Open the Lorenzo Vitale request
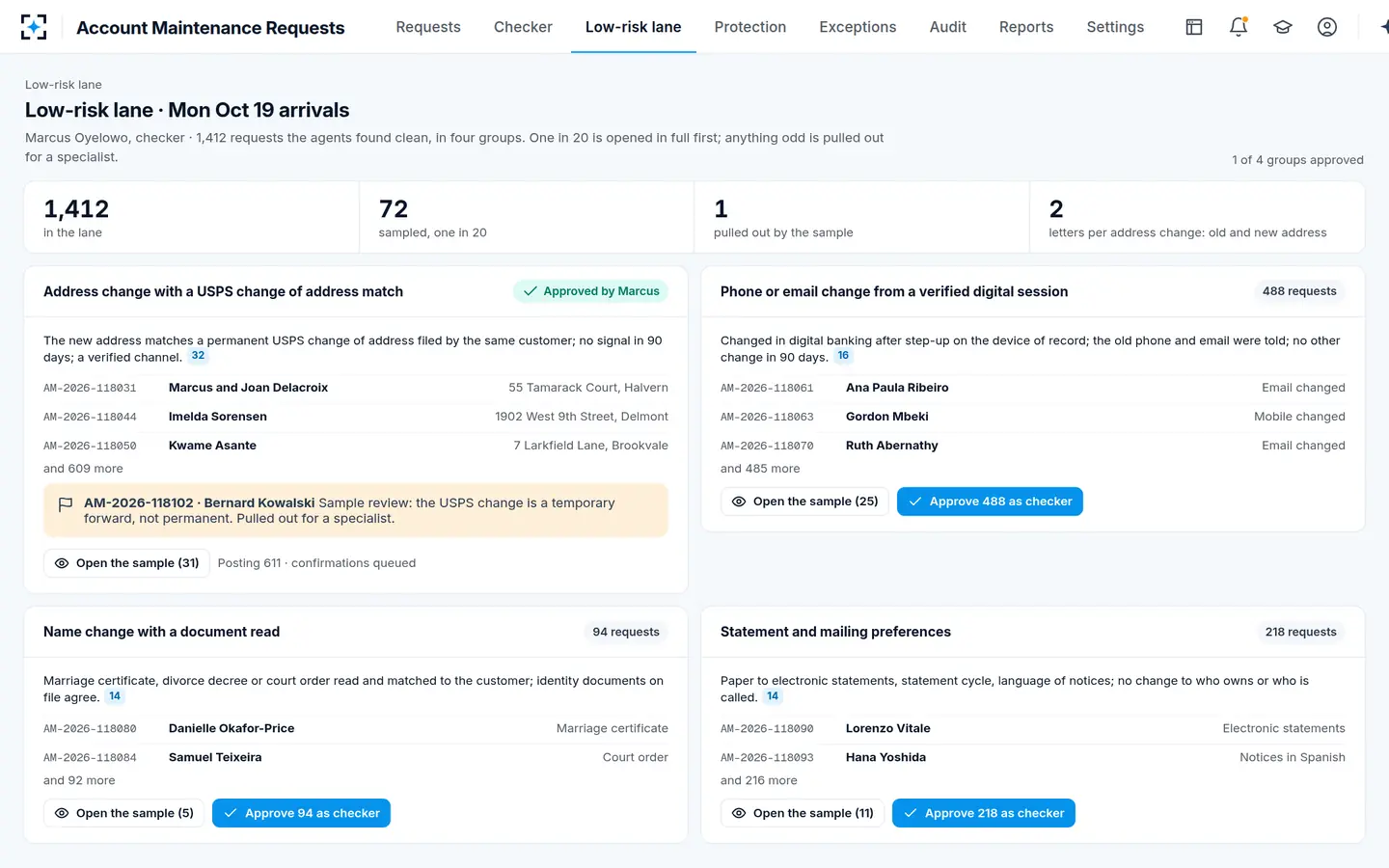Viewport: 1389px width, 868px height. 1033,728
